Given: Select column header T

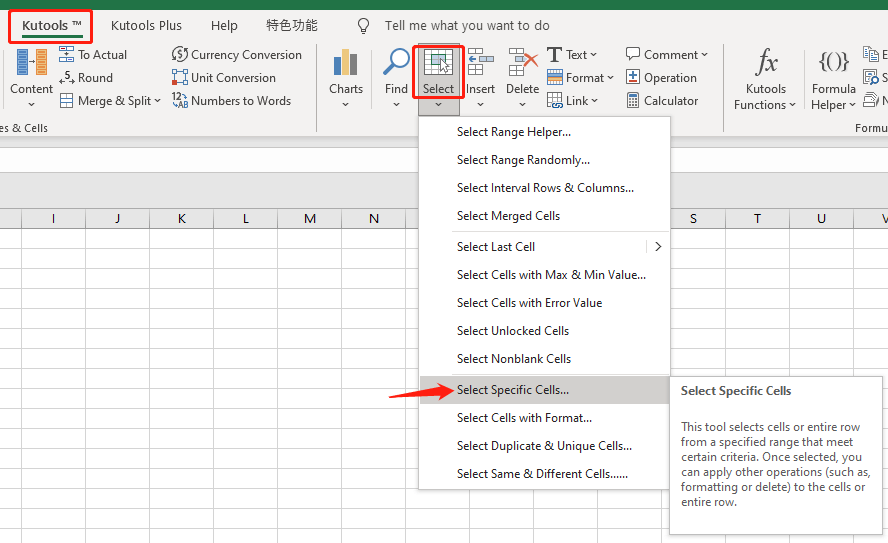Looking at the screenshot, I should point(757,219).
